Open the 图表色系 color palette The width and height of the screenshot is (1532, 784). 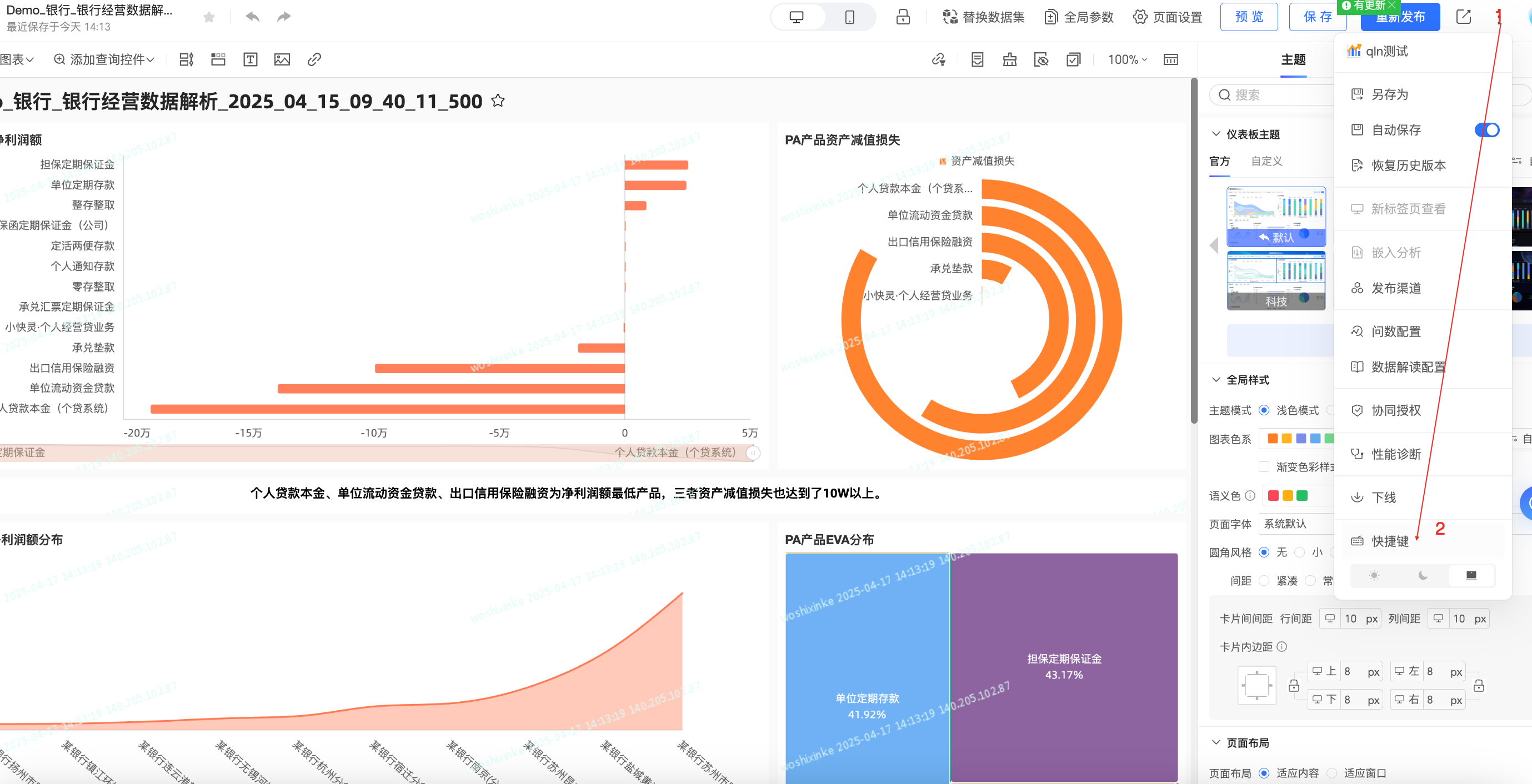click(1296, 439)
